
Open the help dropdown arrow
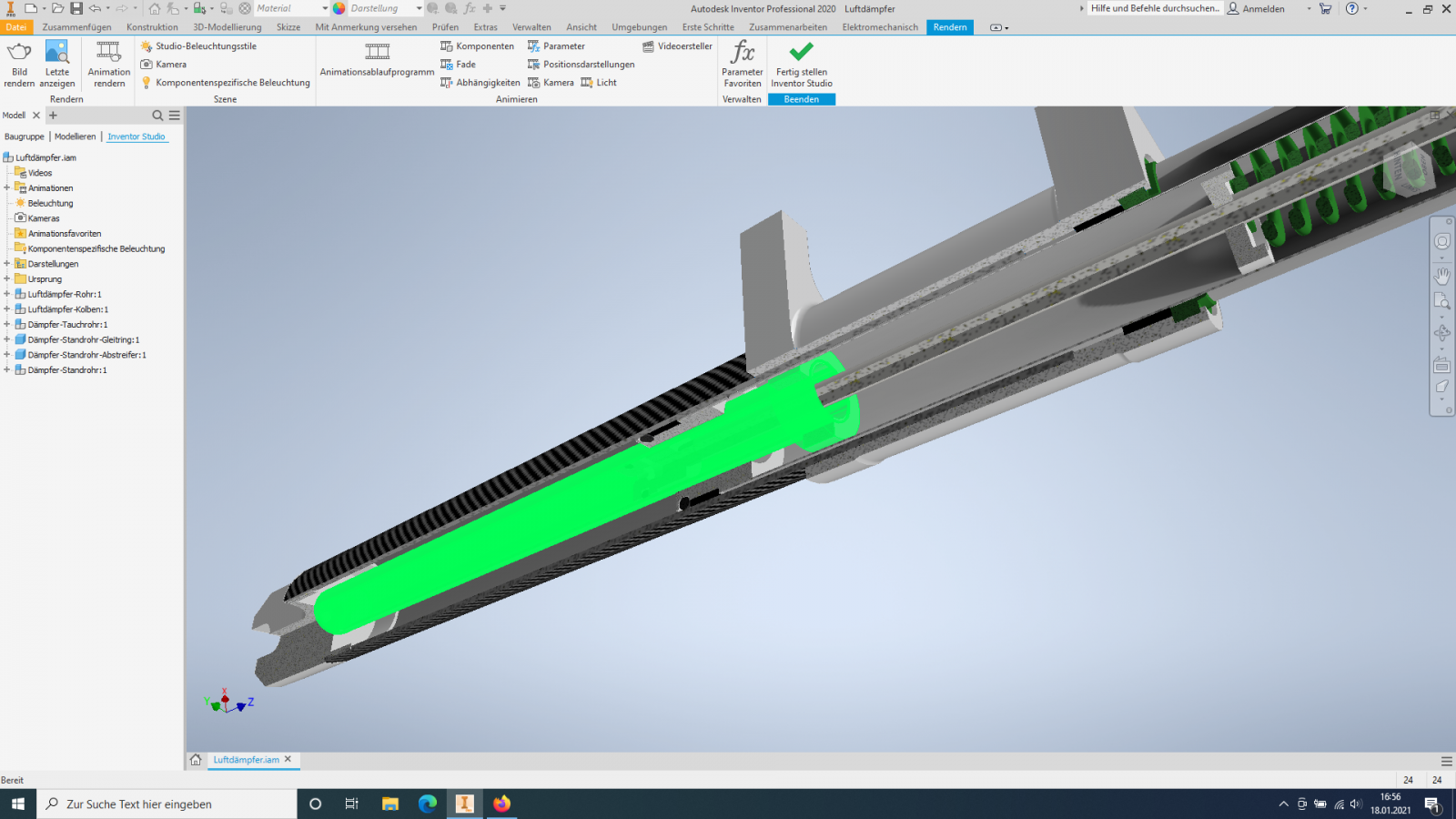tap(1366, 8)
